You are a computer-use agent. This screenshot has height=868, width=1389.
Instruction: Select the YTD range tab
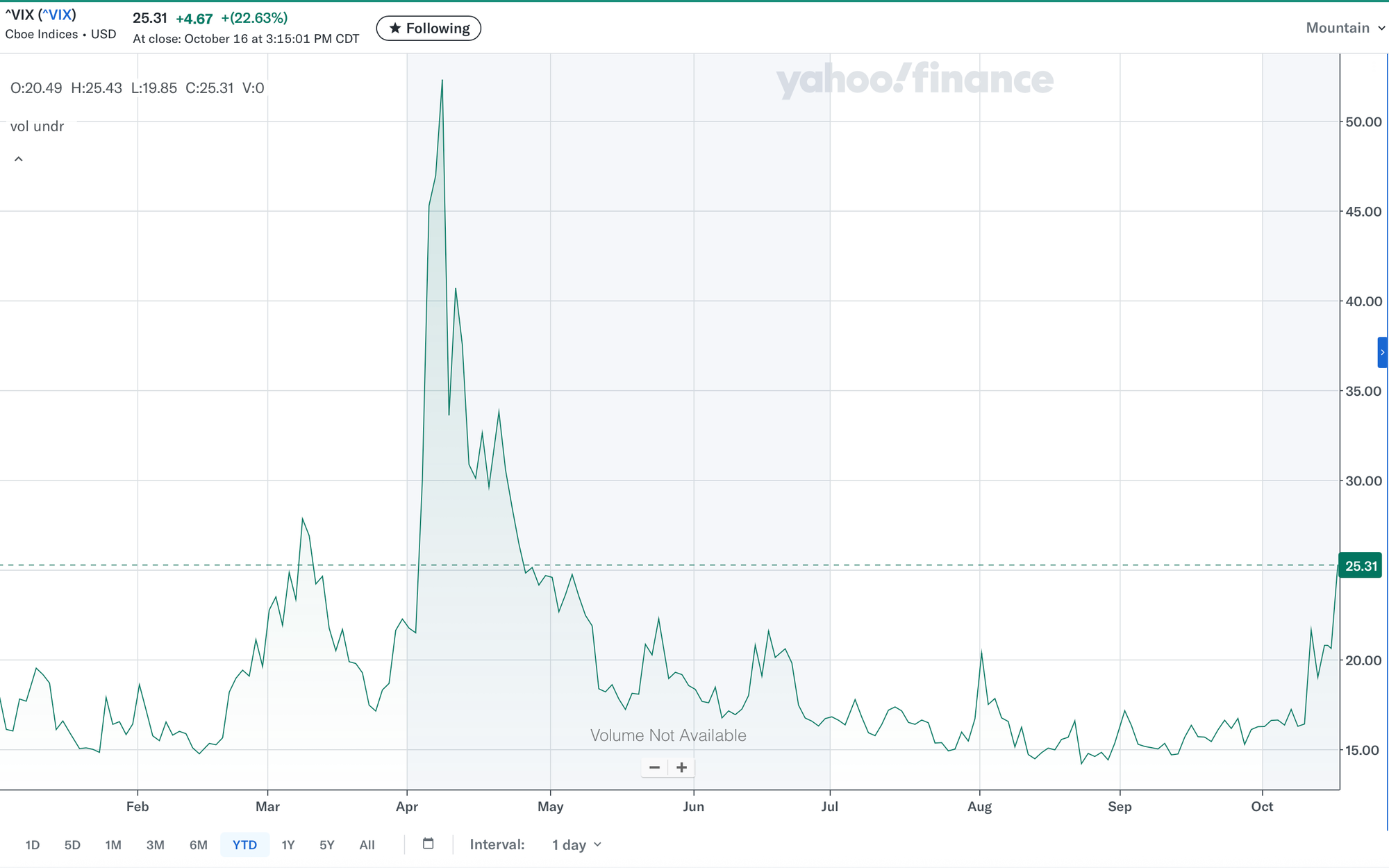tap(244, 845)
